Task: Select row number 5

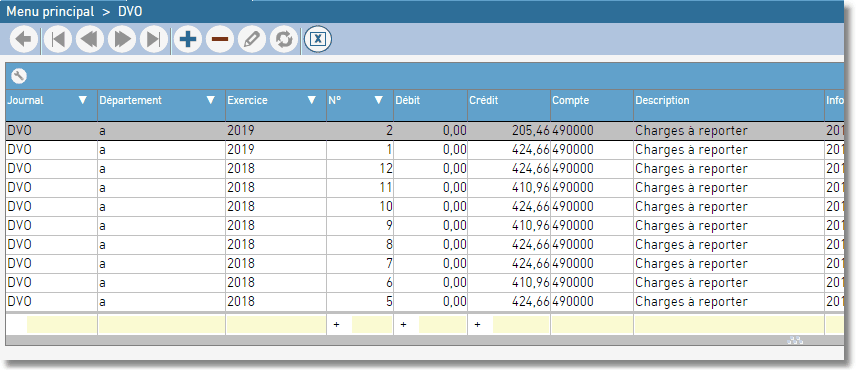Action: point(425,302)
